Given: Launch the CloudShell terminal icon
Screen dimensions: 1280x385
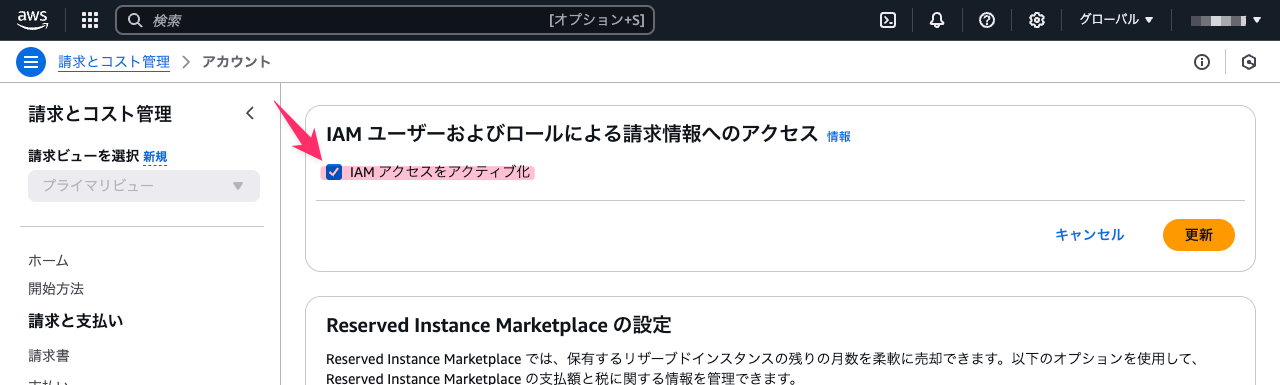Looking at the screenshot, I should (887, 20).
